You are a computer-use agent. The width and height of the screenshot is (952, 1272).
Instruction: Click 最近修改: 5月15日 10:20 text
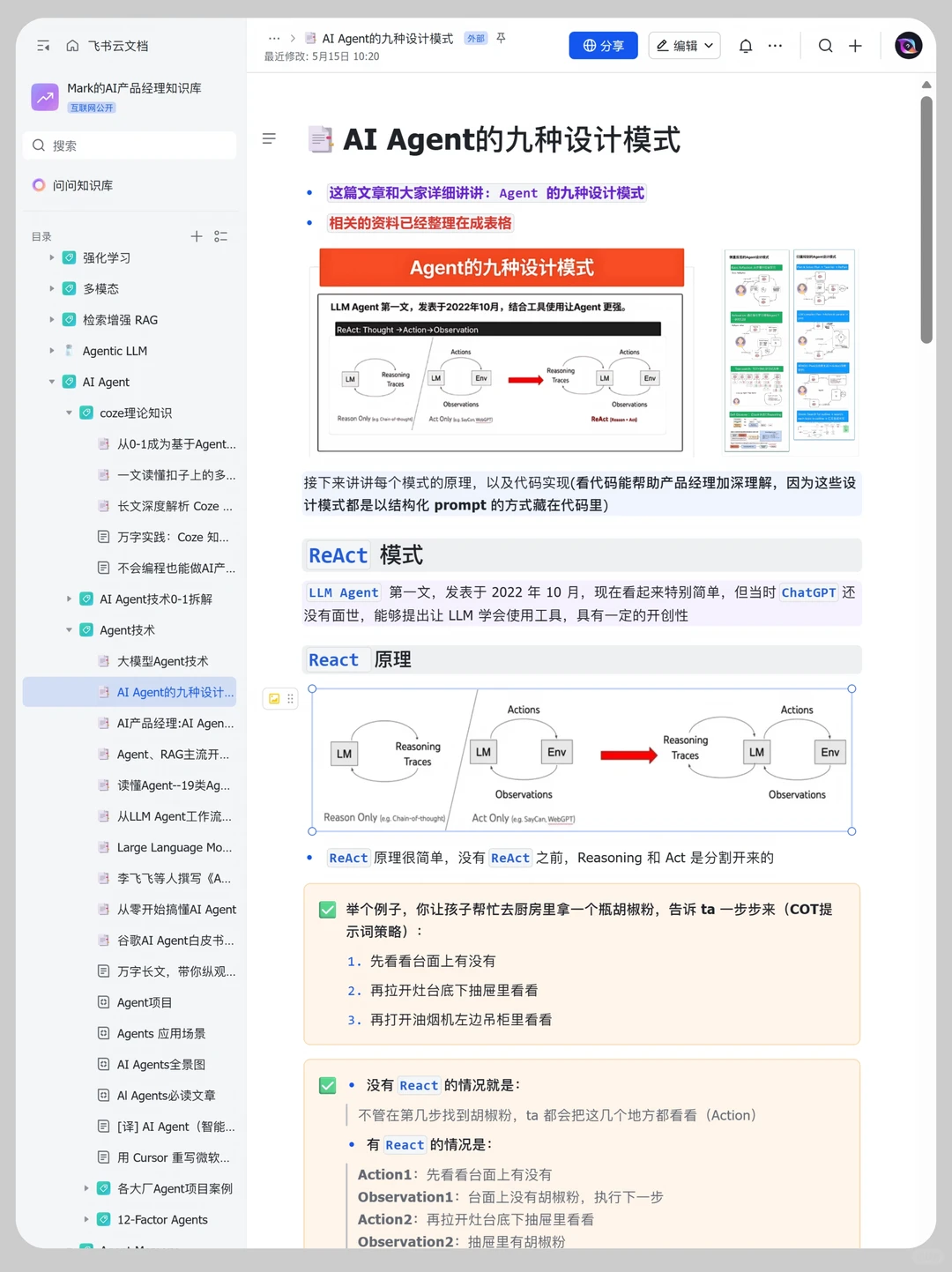coord(322,56)
